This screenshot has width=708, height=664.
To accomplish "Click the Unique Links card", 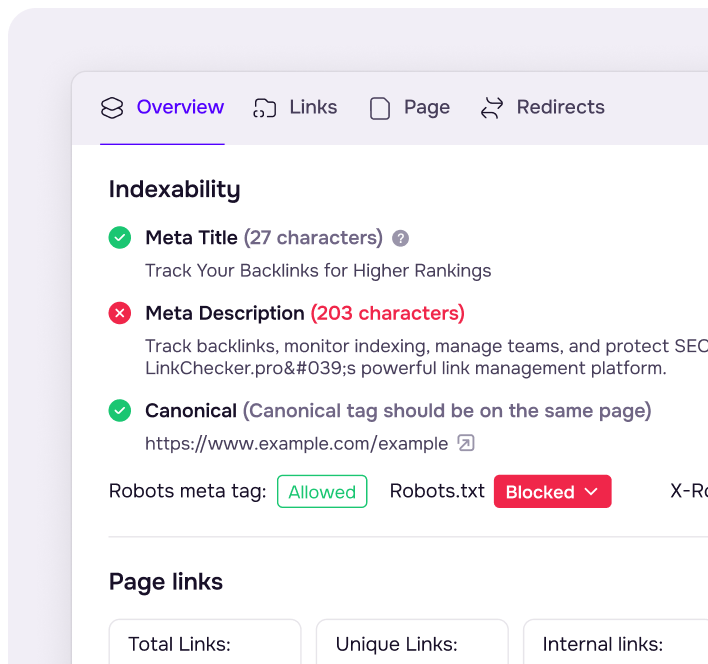I will tap(412, 642).
